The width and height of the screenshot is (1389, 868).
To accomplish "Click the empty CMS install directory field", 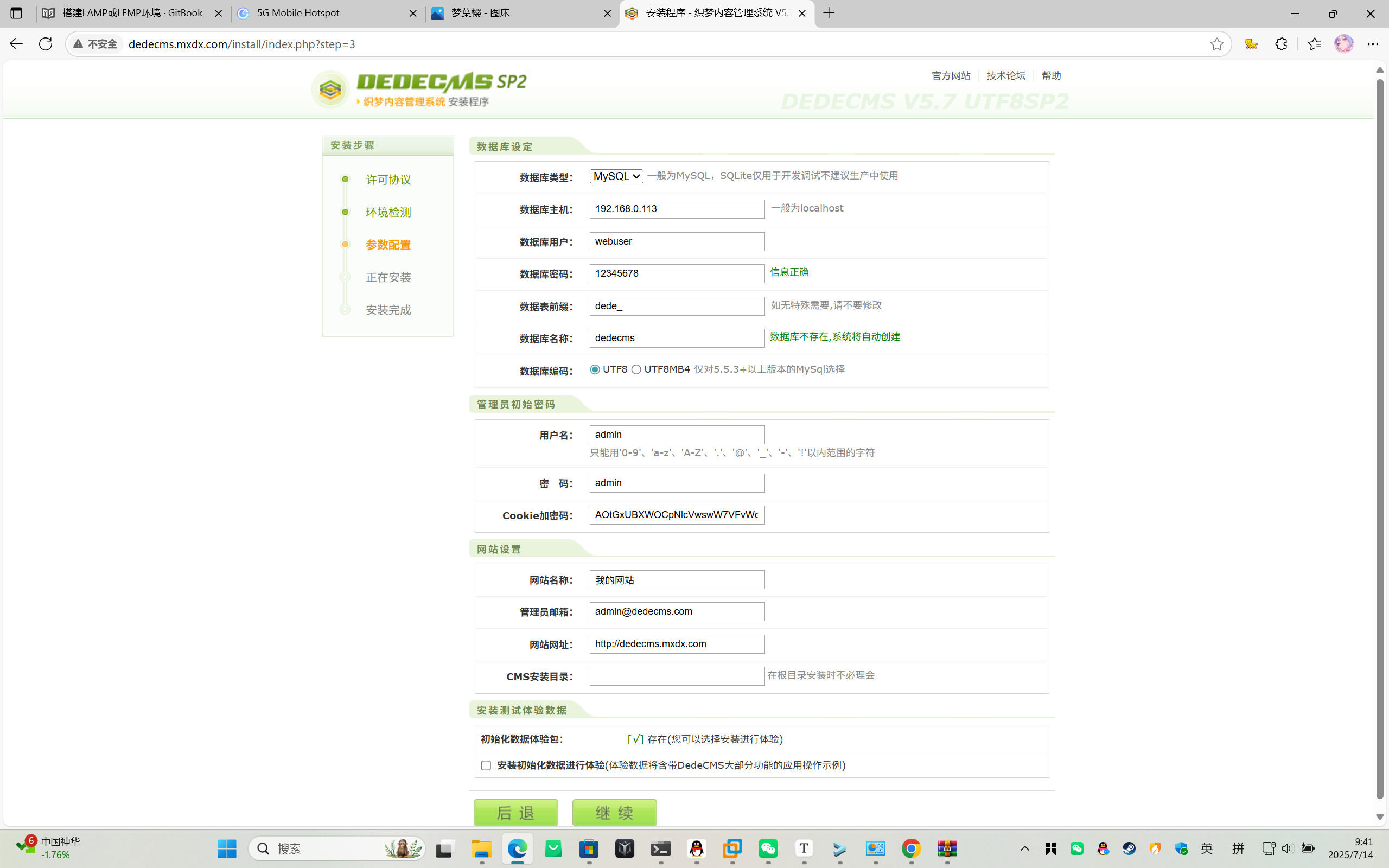I will 677,676.
